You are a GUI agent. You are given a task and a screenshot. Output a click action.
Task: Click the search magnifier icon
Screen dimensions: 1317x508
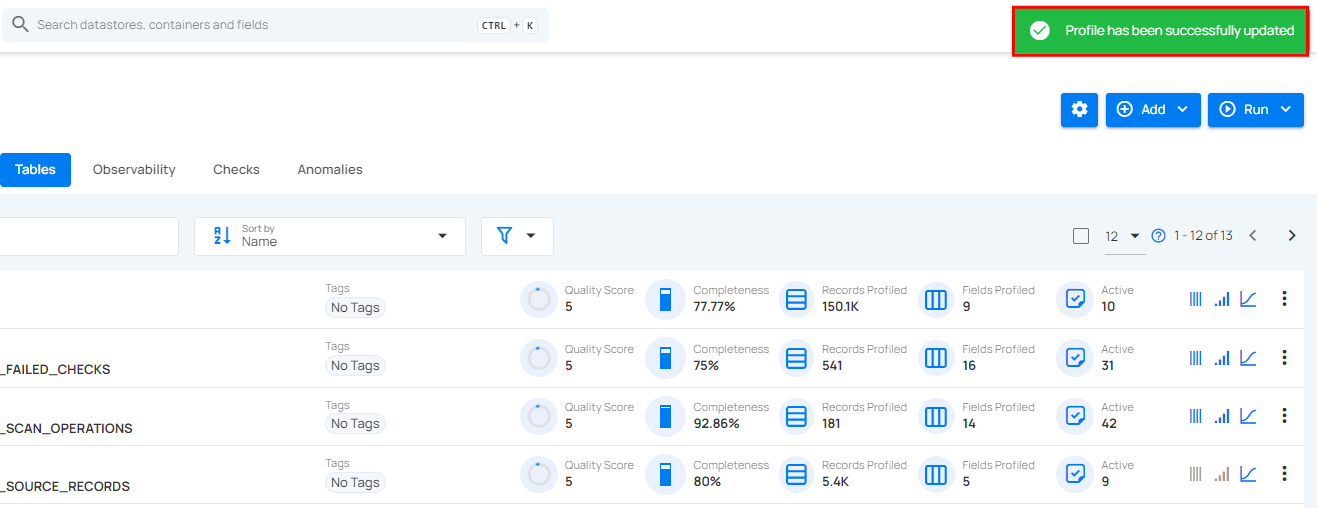(20, 25)
